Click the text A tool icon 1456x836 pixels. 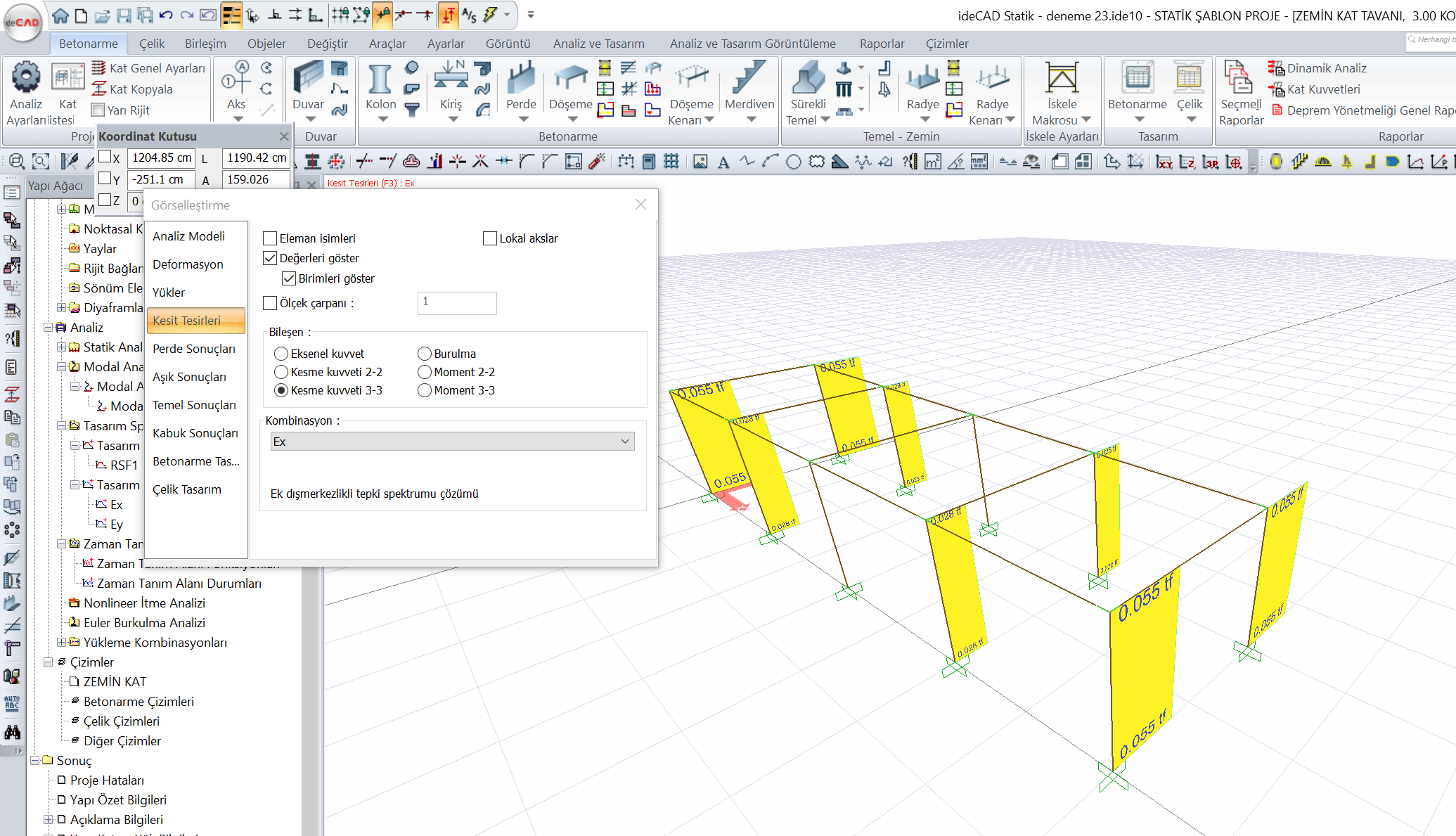pyautogui.click(x=723, y=162)
